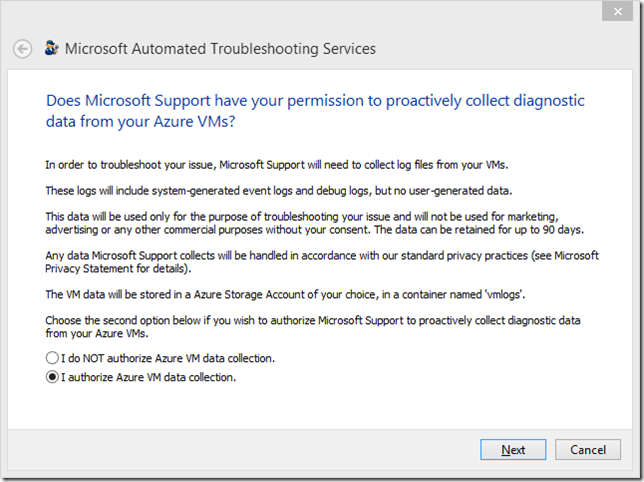This screenshot has height=482, width=644.
Task: Click the 'standard privacy practices' phrase
Action: point(464,256)
